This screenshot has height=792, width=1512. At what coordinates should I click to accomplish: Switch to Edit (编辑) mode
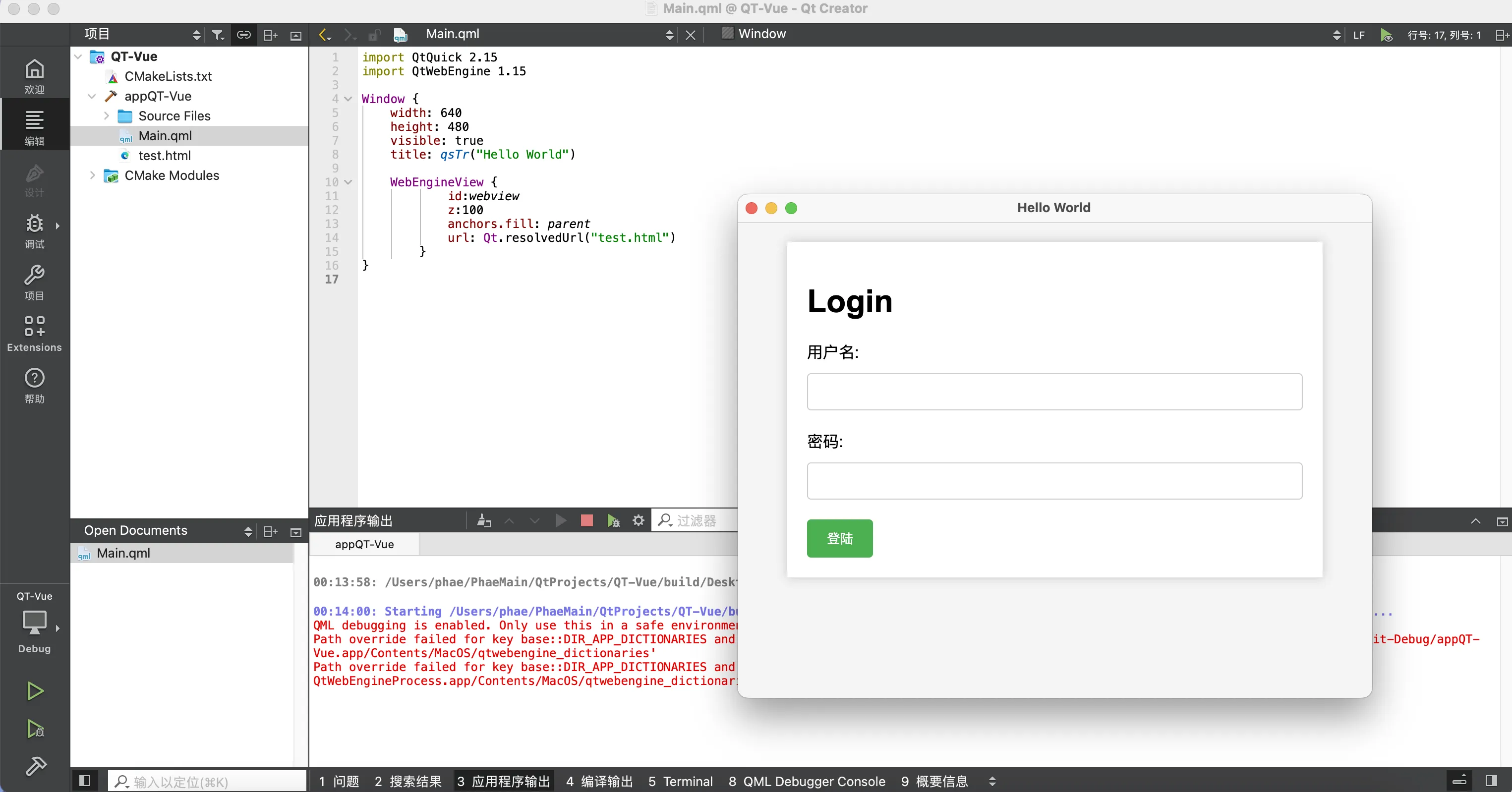pyautogui.click(x=34, y=127)
